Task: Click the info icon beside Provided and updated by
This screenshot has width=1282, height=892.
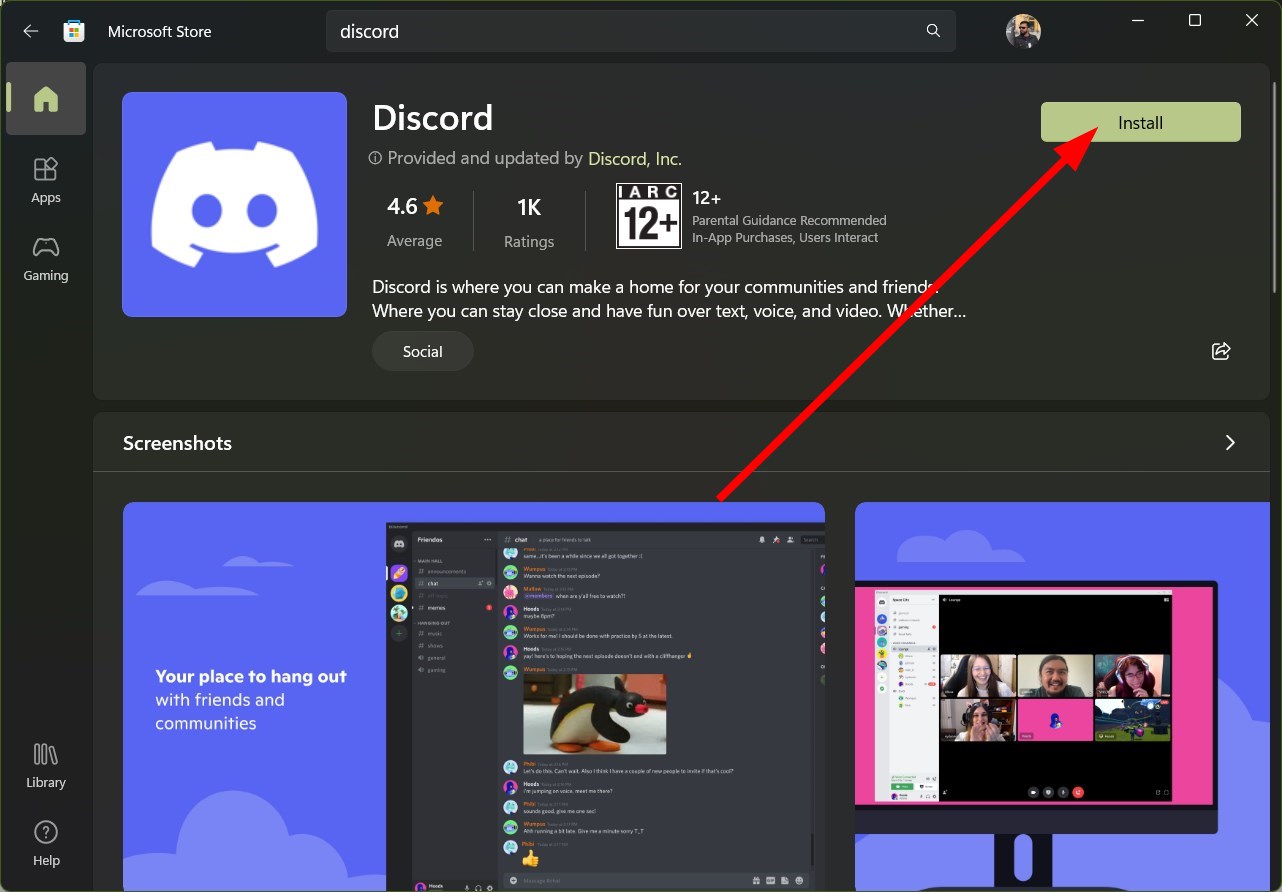Action: [x=376, y=158]
